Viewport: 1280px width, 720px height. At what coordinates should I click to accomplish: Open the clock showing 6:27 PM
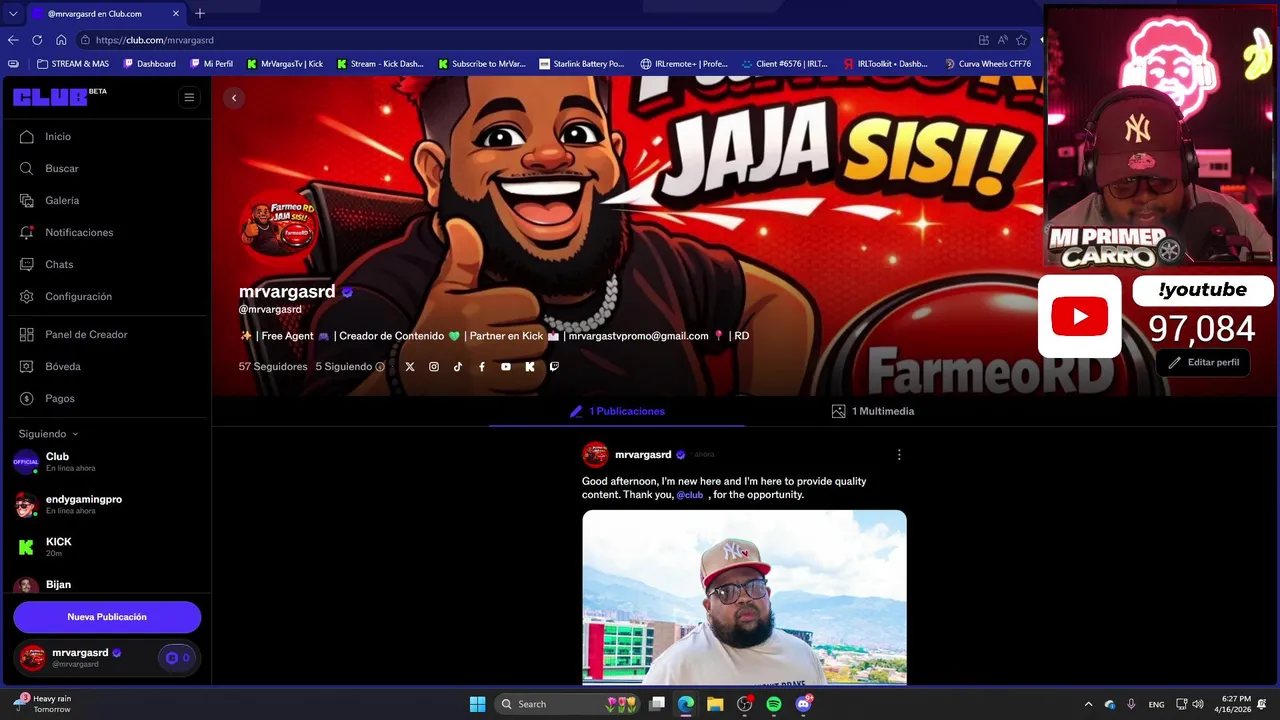tap(1235, 704)
